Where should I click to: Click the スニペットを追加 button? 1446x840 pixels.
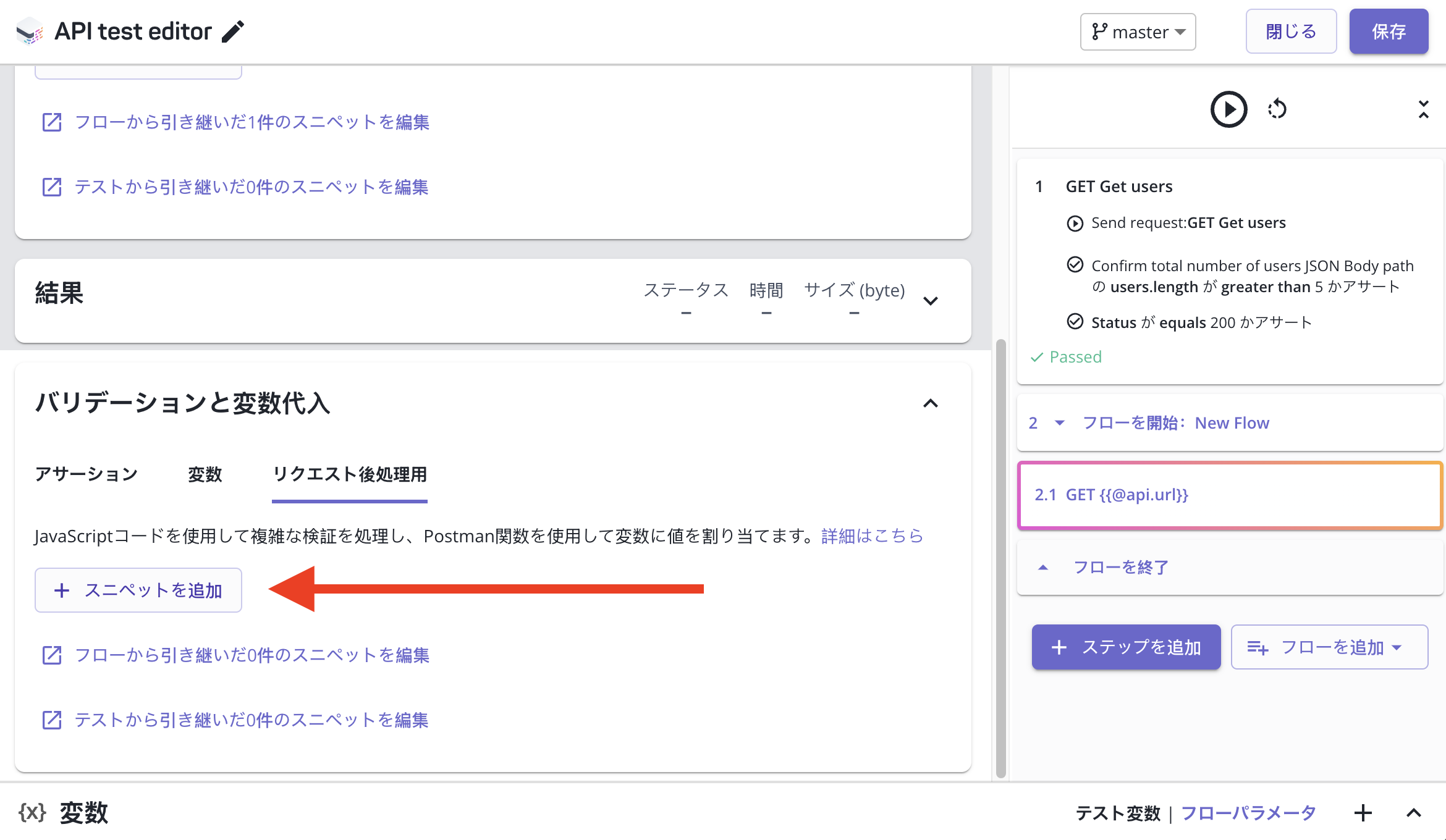(138, 590)
